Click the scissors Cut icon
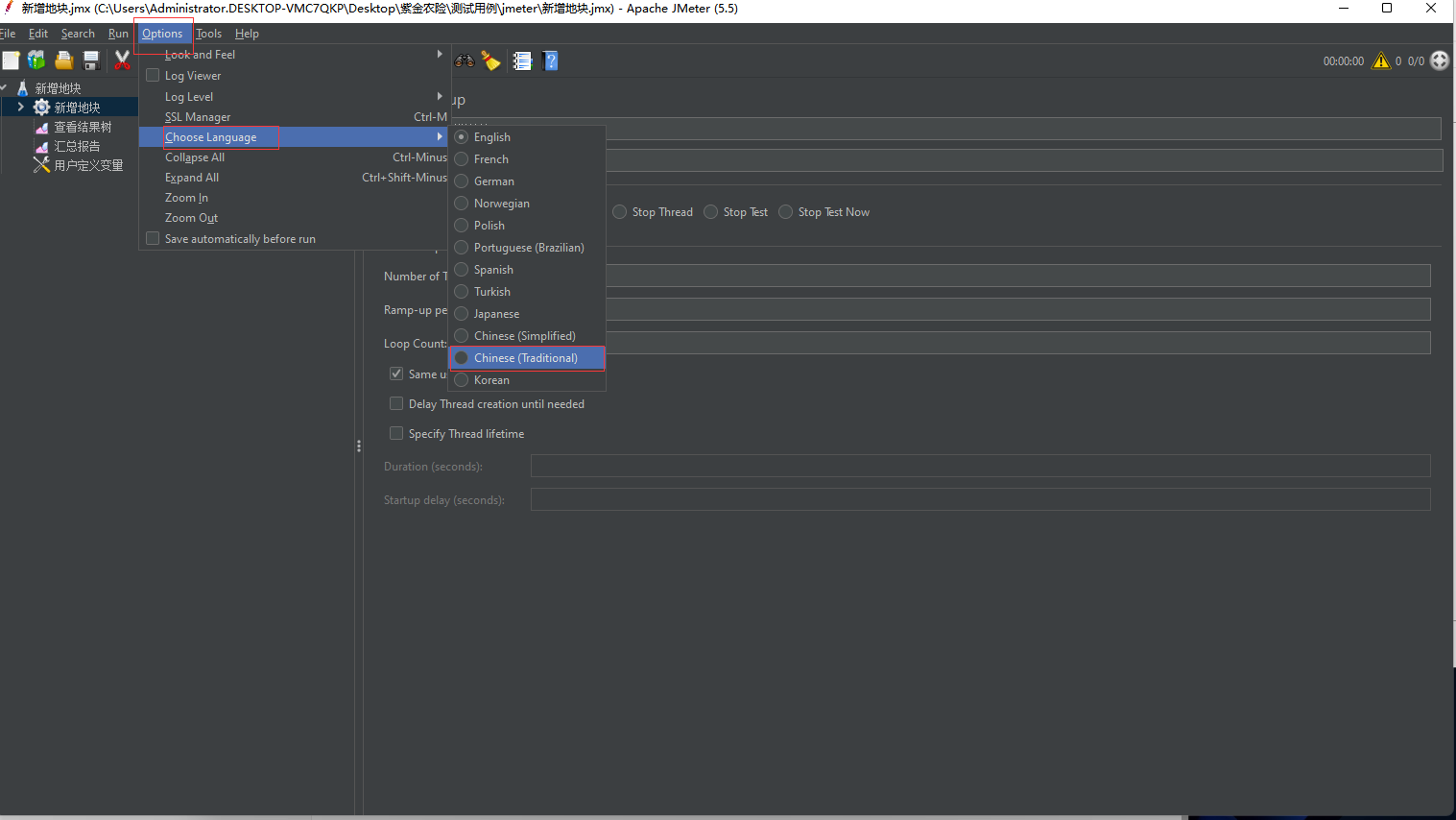 tap(122, 60)
